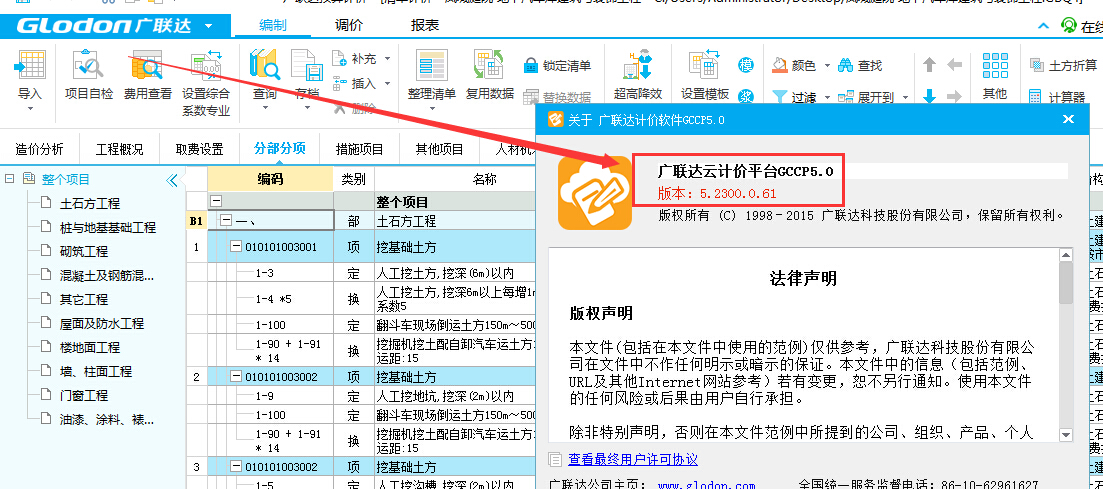Click the 存档 archive icon
This screenshot has width=1103, height=489.
click(307, 66)
